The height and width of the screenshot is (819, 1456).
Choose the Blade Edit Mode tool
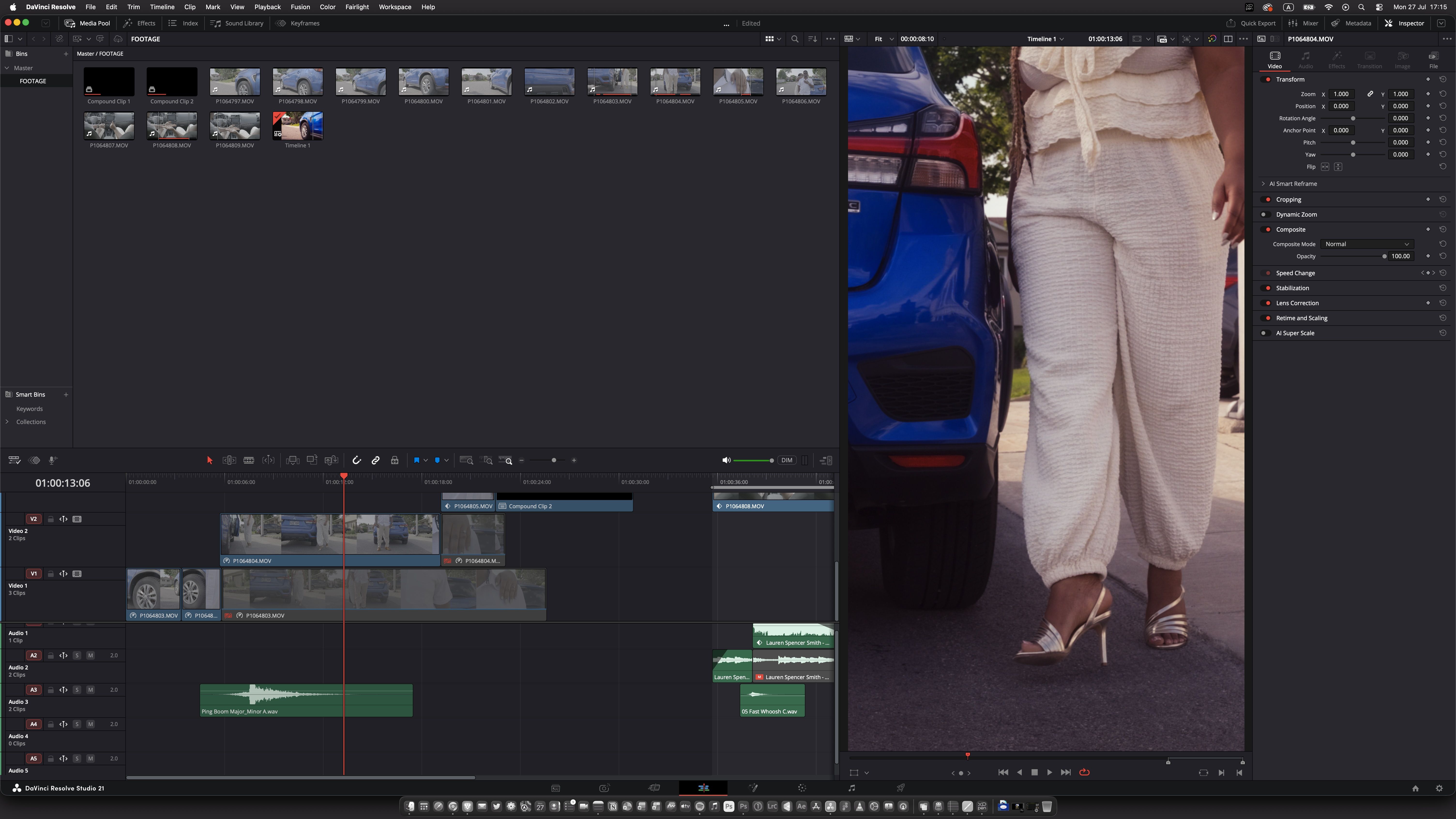(x=249, y=461)
